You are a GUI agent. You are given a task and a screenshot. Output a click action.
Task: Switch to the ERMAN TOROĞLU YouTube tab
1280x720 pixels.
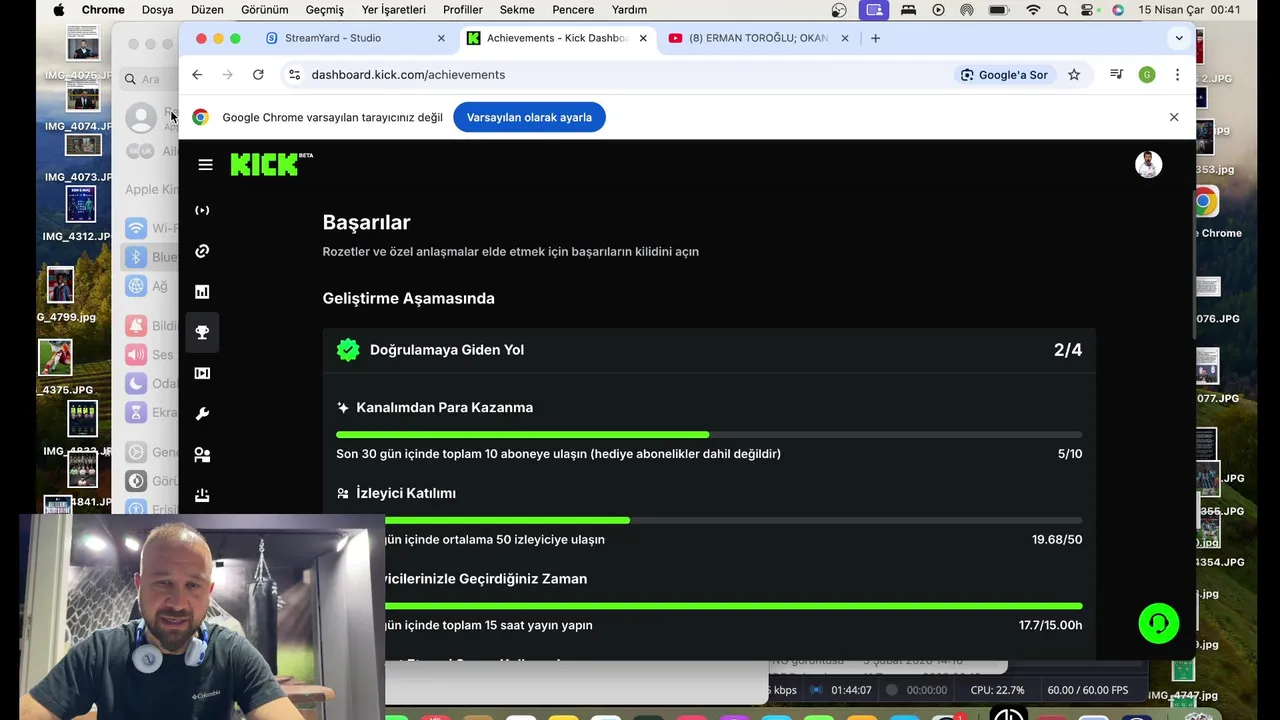(x=758, y=38)
